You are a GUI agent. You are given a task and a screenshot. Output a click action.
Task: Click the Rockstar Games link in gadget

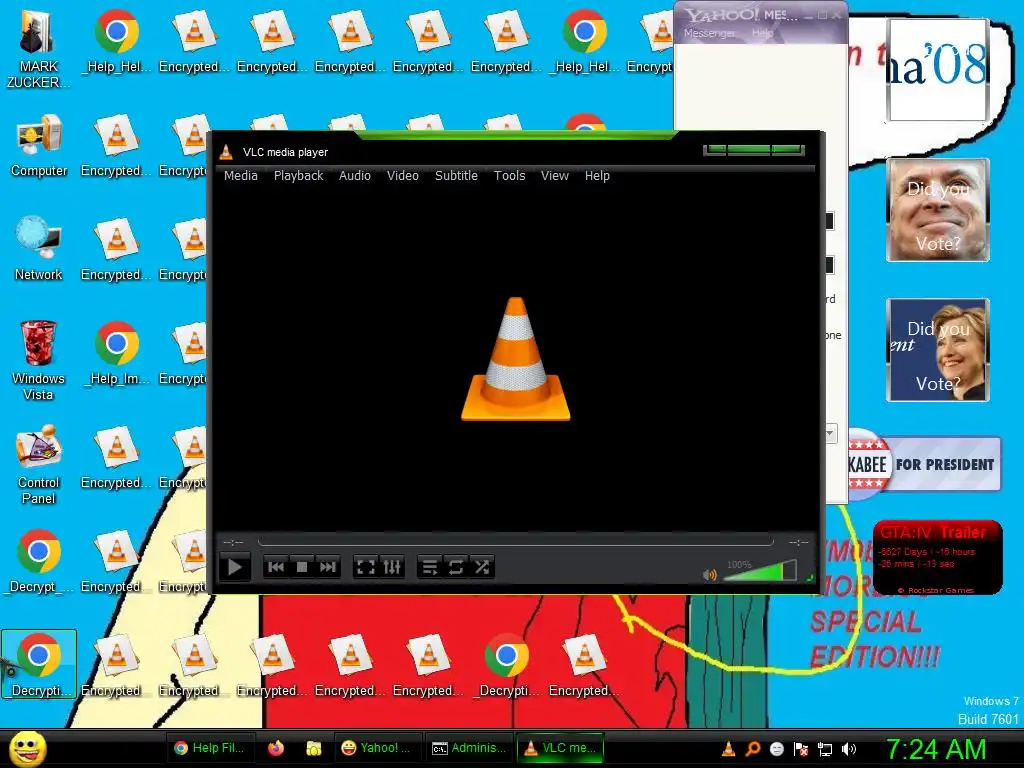[x=936, y=590]
